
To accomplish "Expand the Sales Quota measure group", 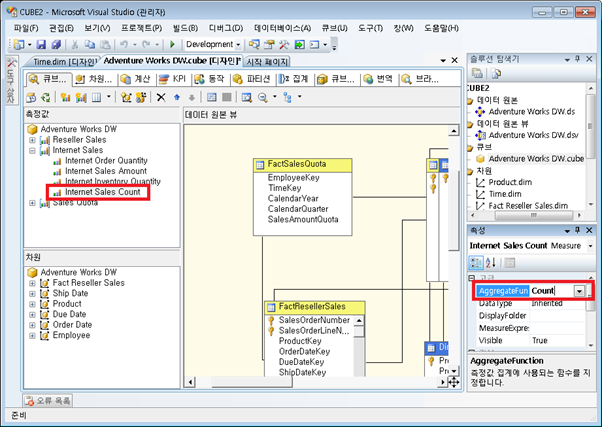I will 33,203.
